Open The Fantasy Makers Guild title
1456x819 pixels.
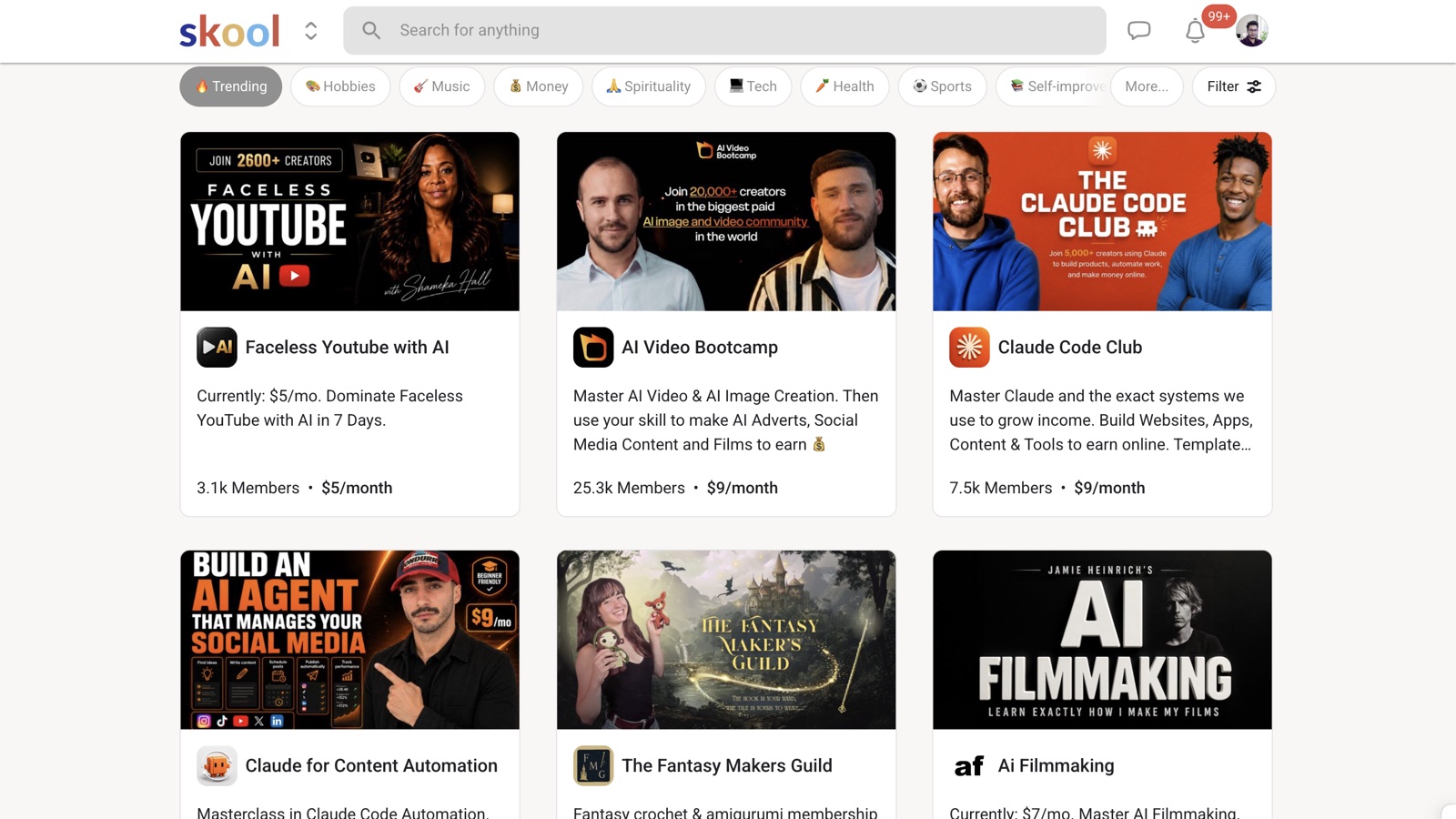pos(727,766)
